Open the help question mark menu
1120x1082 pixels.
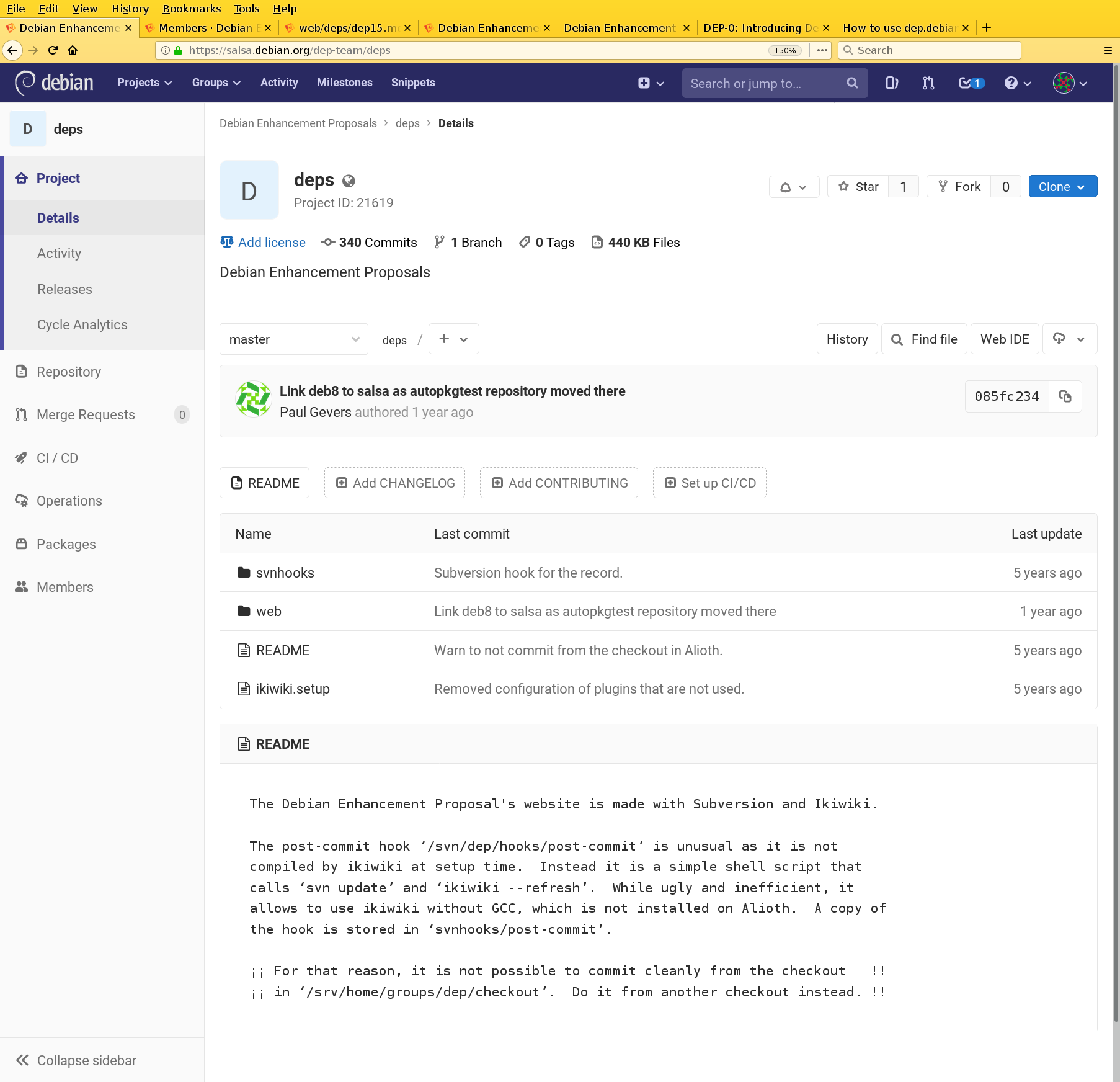(x=1018, y=83)
